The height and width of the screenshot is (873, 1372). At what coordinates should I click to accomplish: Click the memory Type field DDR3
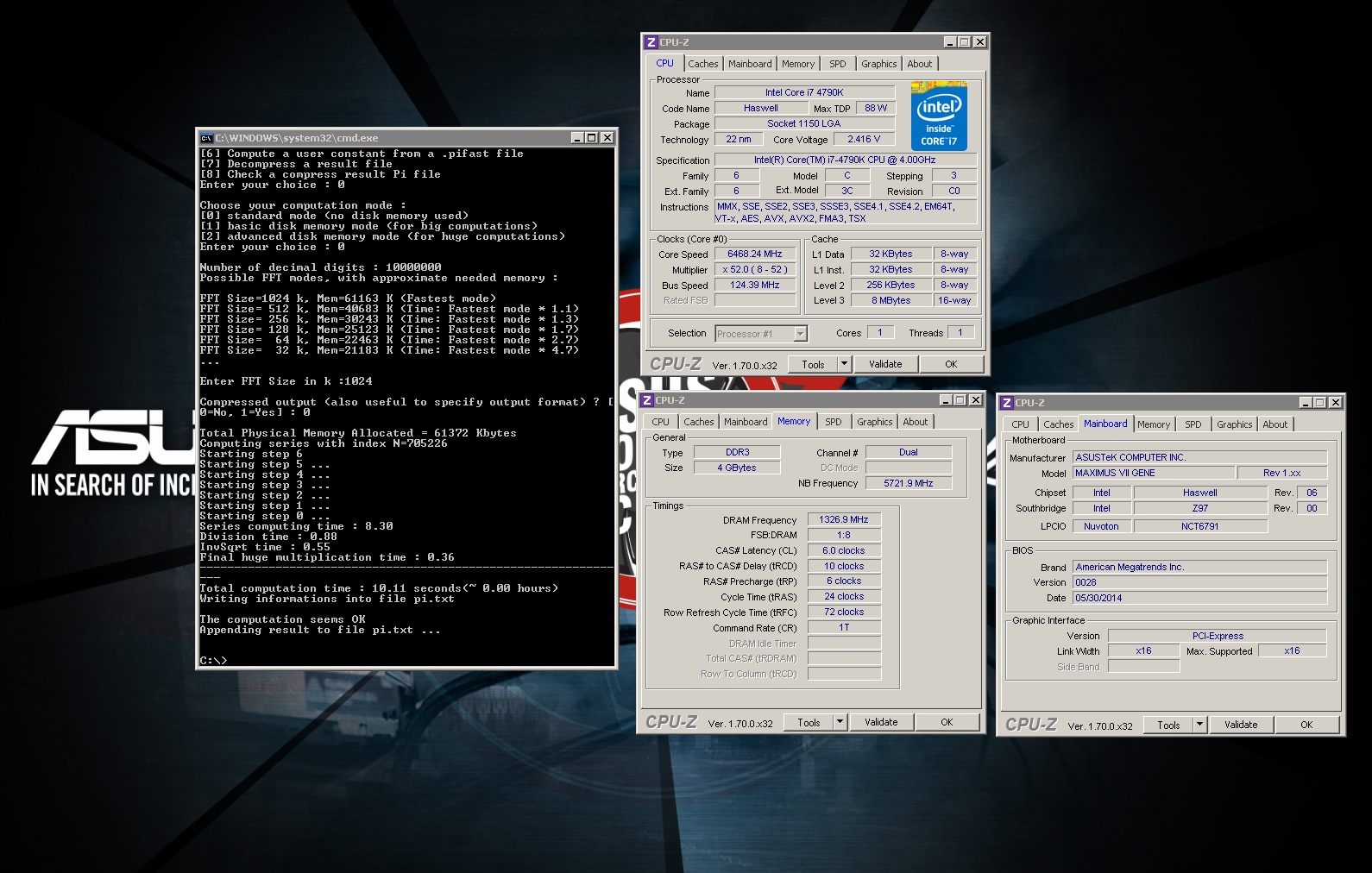tap(738, 452)
